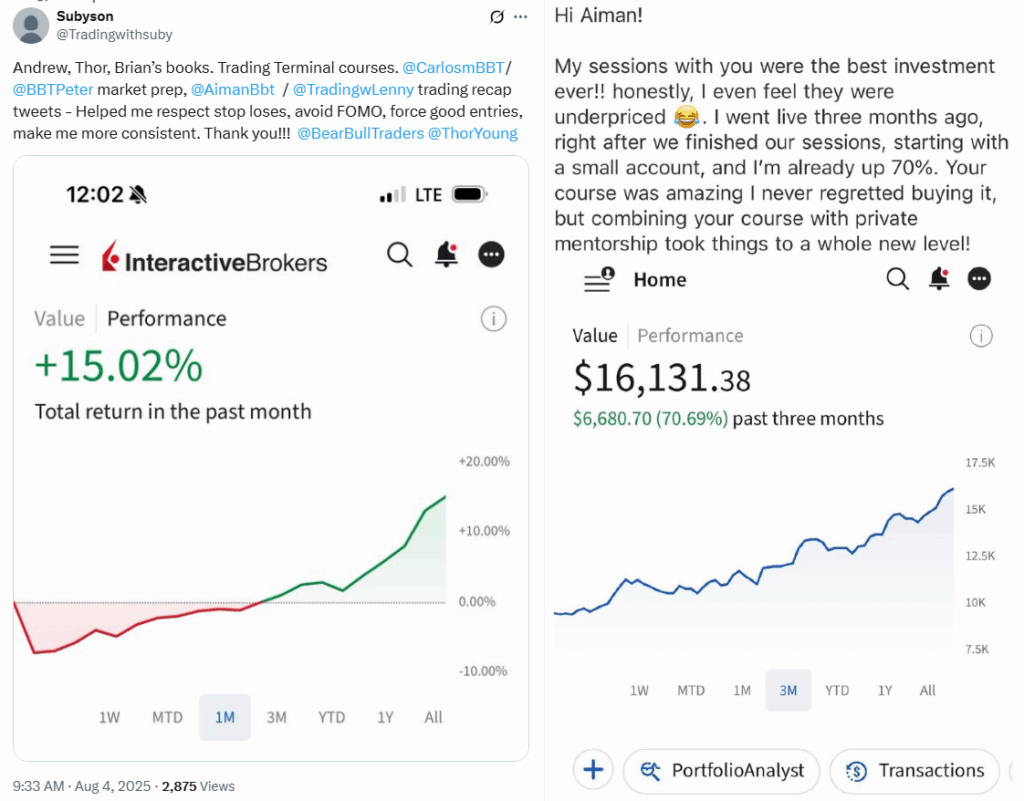The height and width of the screenshot is (801, 1024).
Task: Click the blue plus button near PortfolioAnalyst
Action: coord(593,770)
